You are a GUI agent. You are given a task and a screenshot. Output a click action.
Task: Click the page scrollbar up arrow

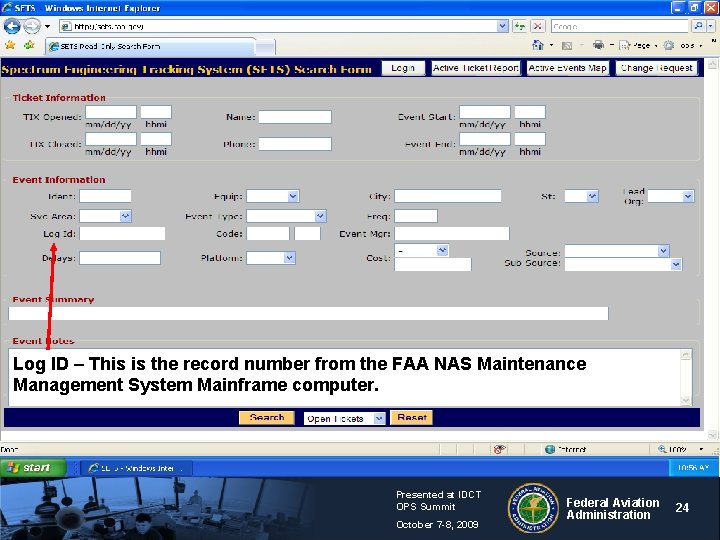(x=712, y=64)
